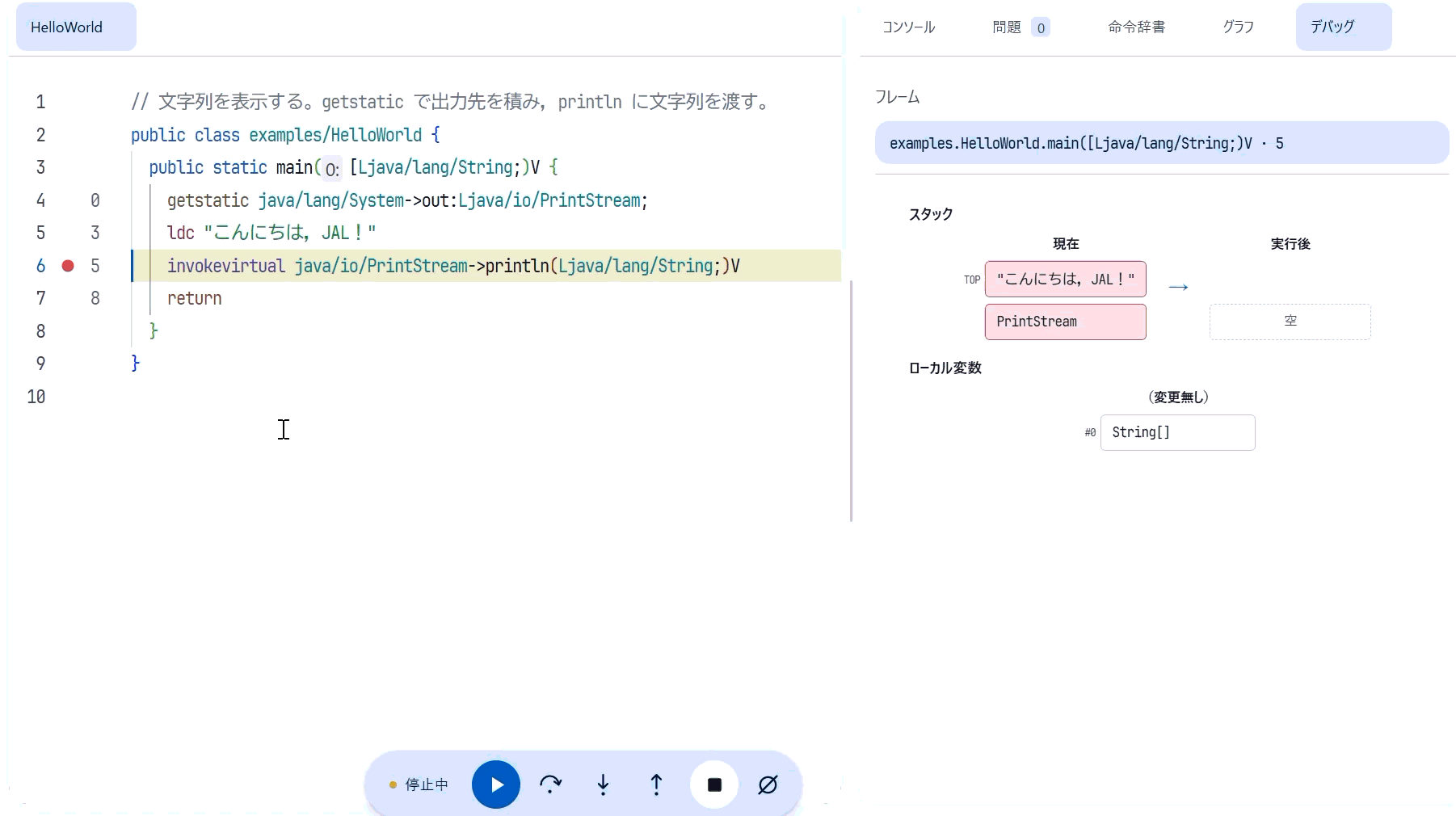The image size is (1456, 816).
Task: Click the 0: parameter hint in main signature
Action: pos(332,169)
